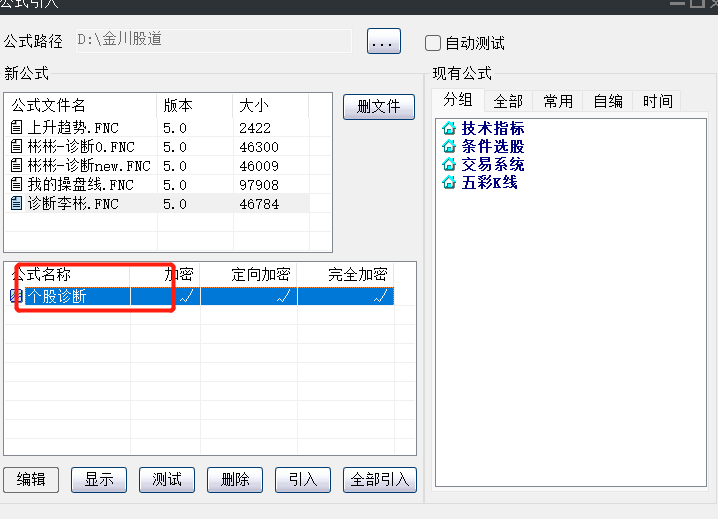
Task: Click the file icon beside 彬彬-诊断0.FNC
Action: click(x=16, y=146)
